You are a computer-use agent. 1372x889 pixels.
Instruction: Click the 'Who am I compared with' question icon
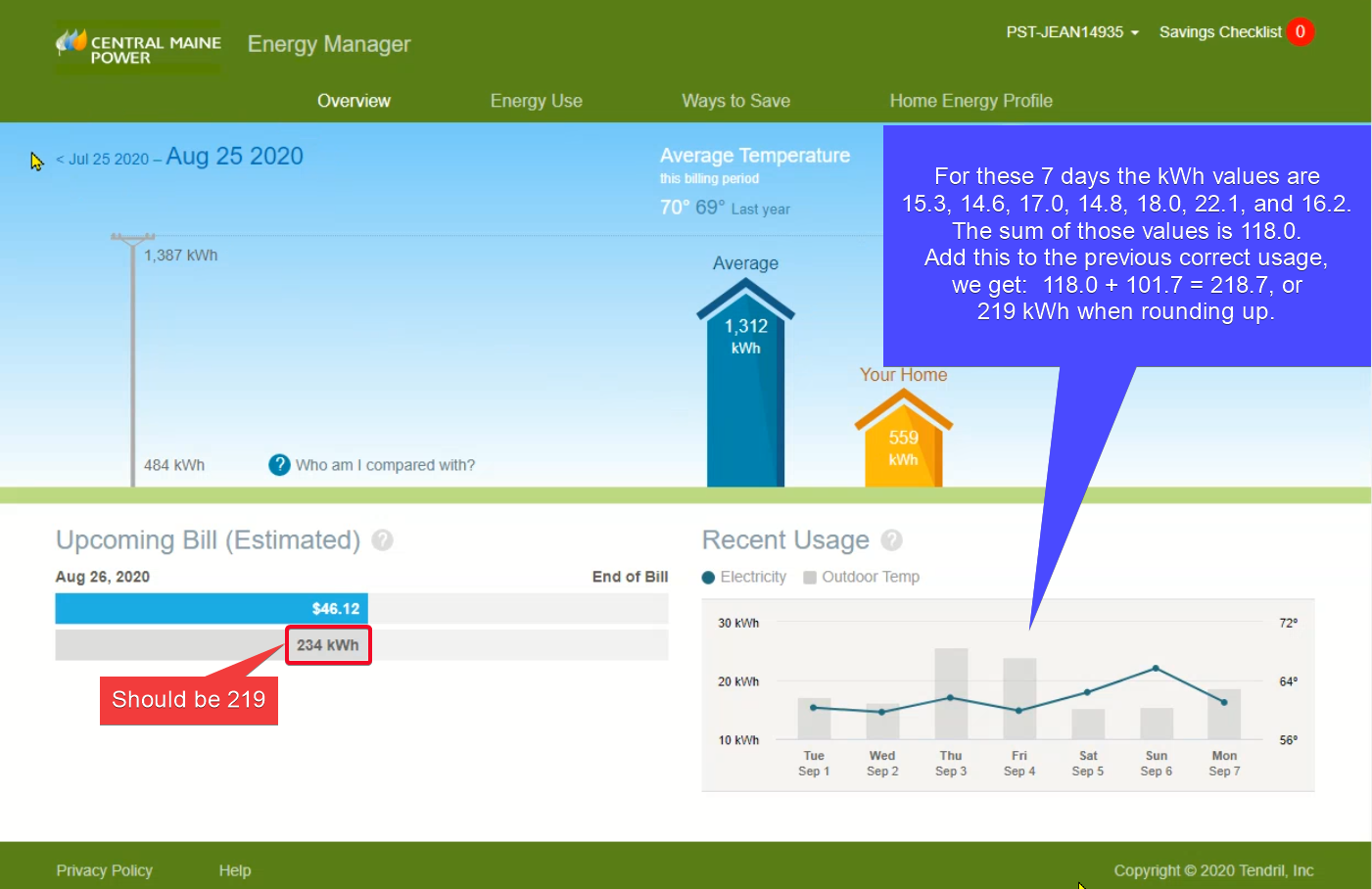[279, 465]
